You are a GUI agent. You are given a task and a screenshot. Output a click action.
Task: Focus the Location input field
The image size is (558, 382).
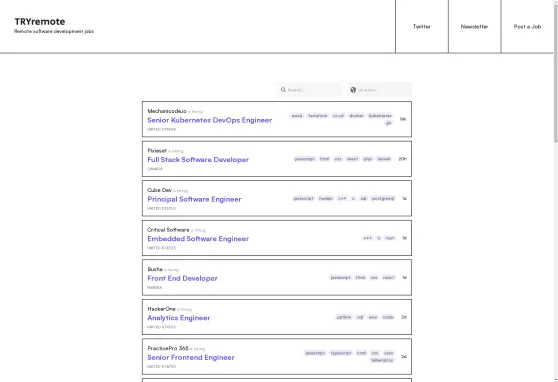380,90
